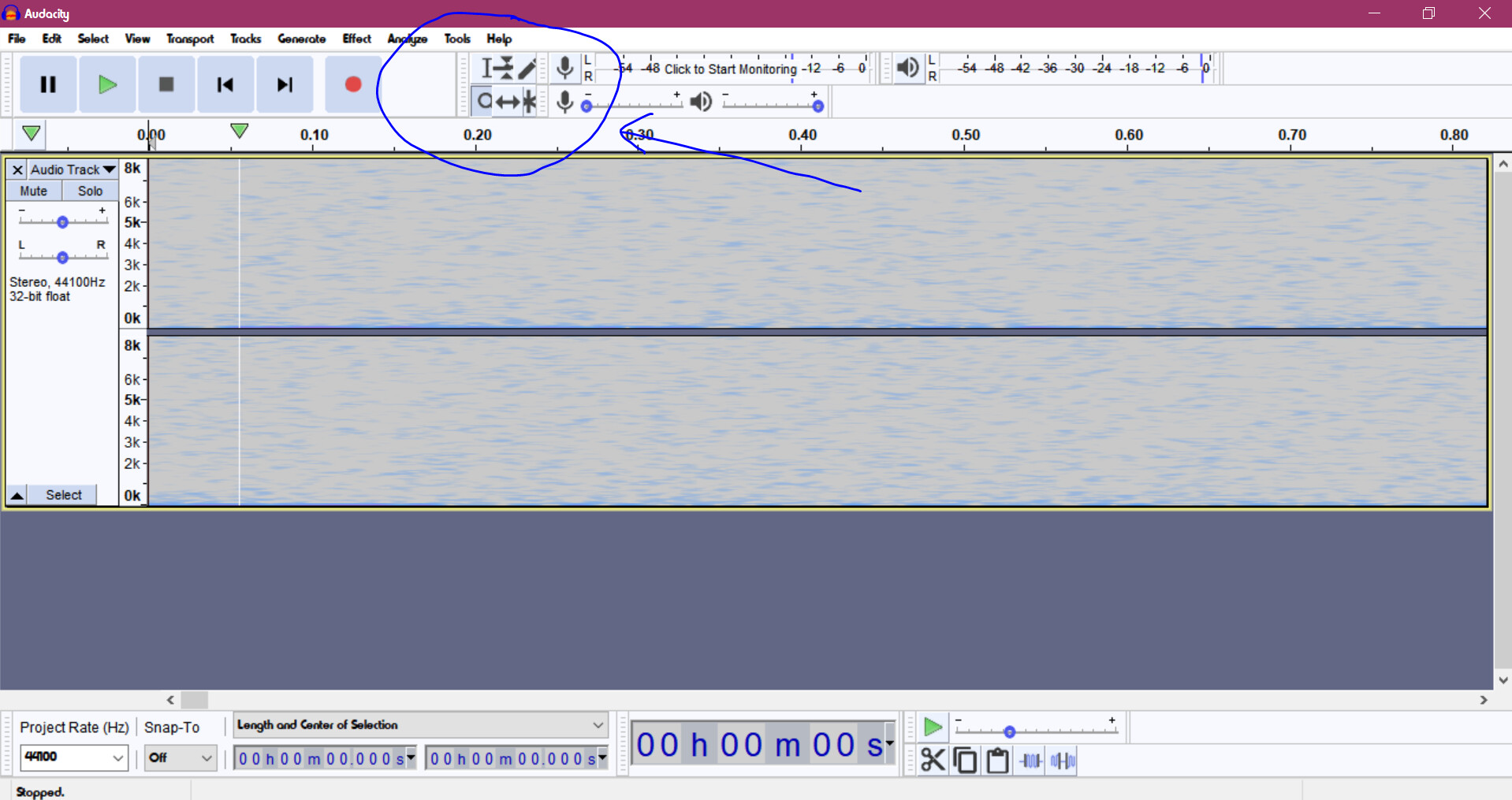Image resolution: width=1512 pixels, height=800 pixels.
Task: Solo the Audio Track
Action: (x=90, y=191)
